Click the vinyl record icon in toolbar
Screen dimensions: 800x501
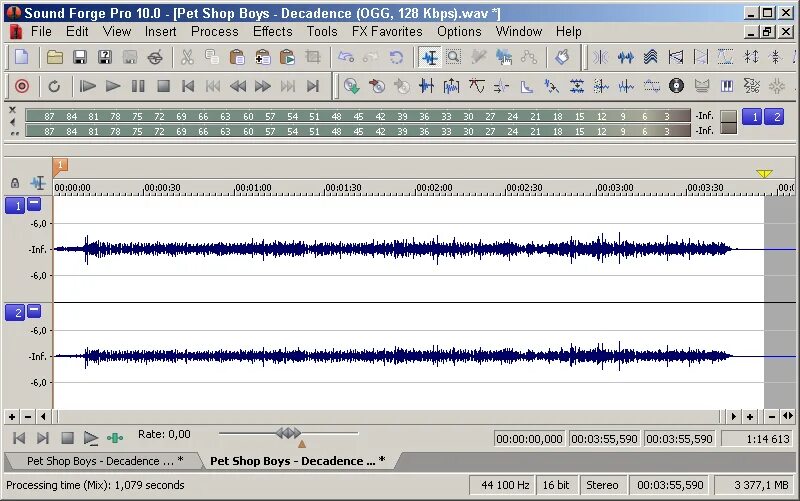677,86
